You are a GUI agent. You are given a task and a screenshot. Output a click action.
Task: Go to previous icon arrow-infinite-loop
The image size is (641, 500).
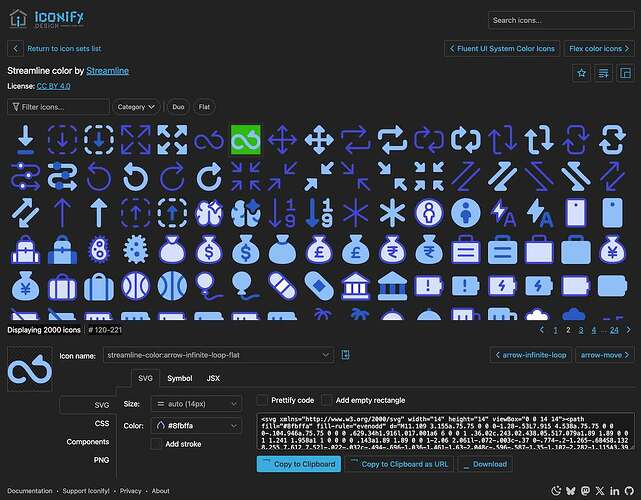pyautogui.click(x=530, y=355)
